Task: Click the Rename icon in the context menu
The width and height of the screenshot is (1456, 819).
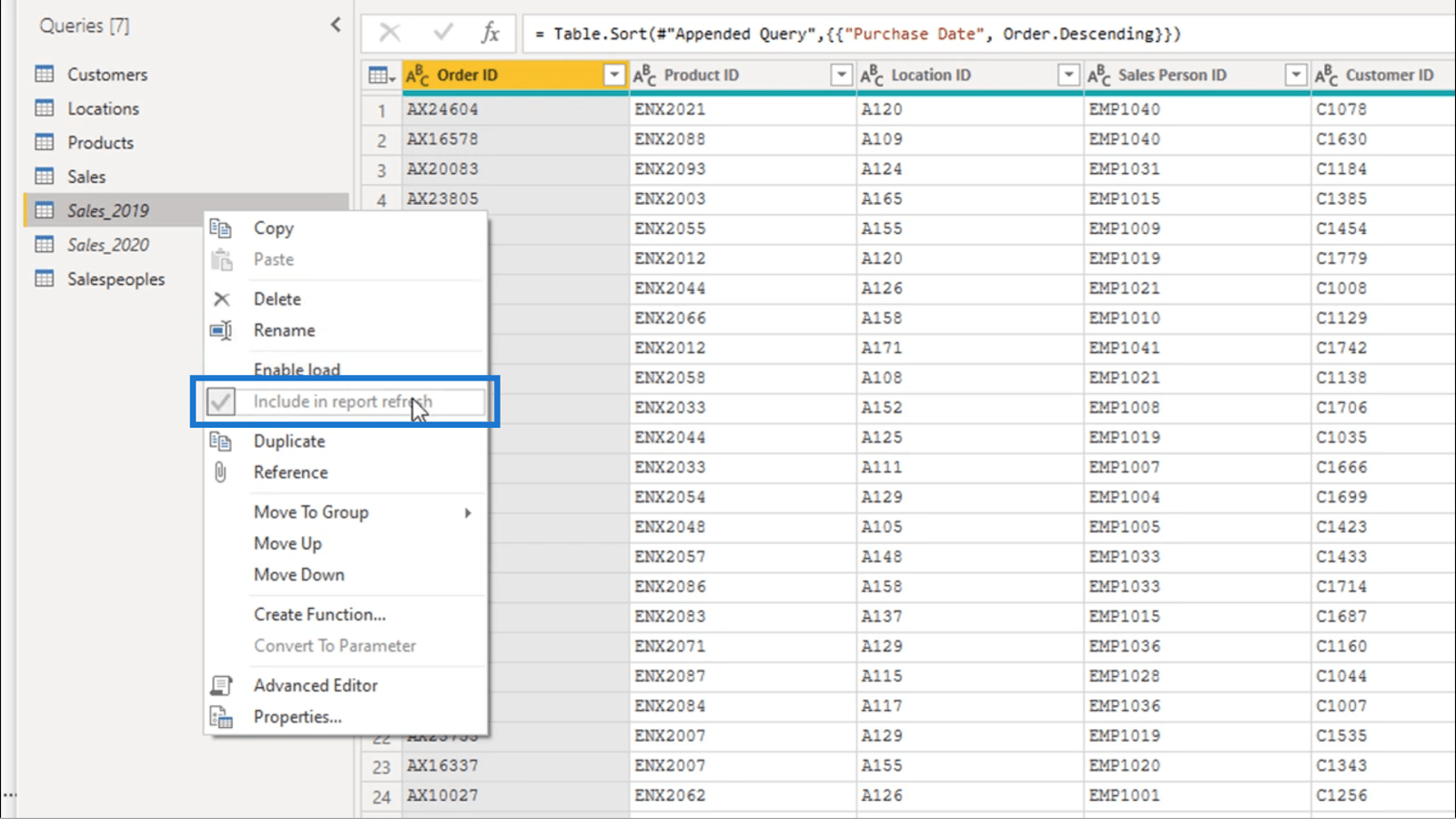Action: point(221,330)
